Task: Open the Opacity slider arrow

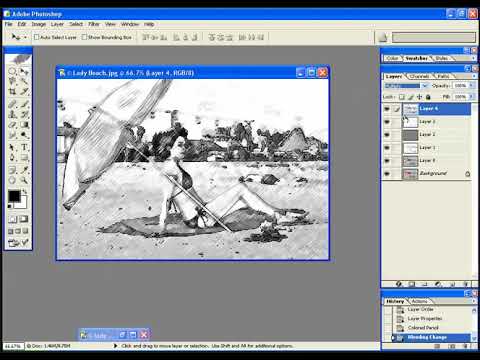Action: (471, 86)
